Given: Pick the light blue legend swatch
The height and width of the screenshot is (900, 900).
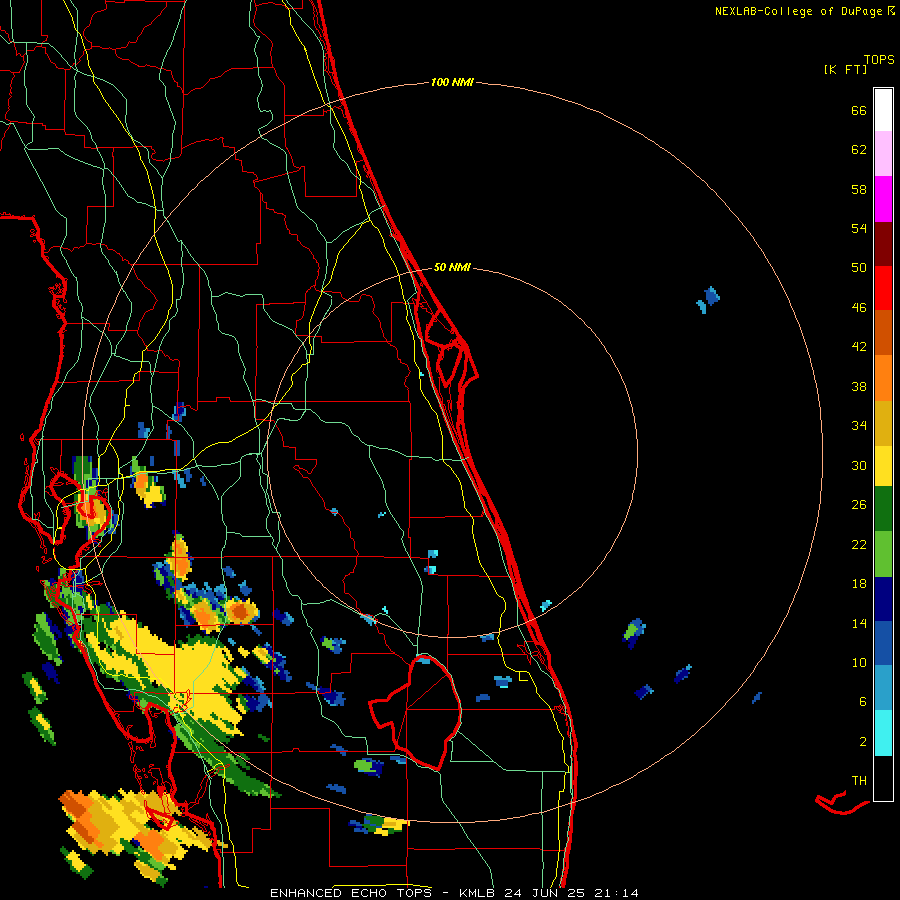Looking at the screenshot, I should coord(883,688).
